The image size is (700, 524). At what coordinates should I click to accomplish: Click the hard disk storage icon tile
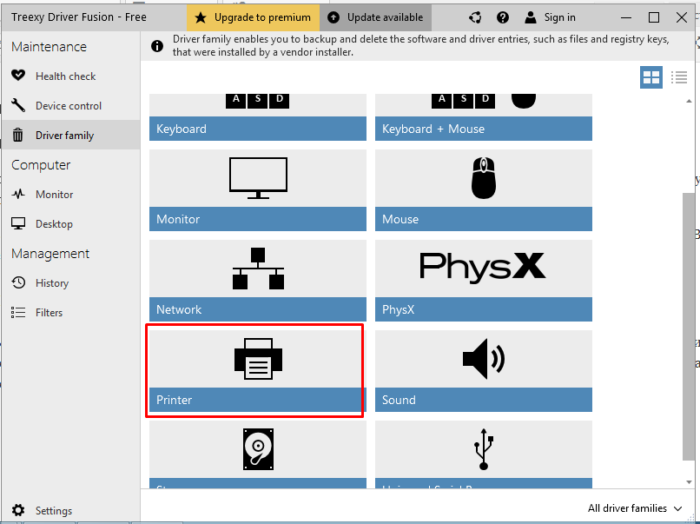pyautogui.click(x=258, y=449)
